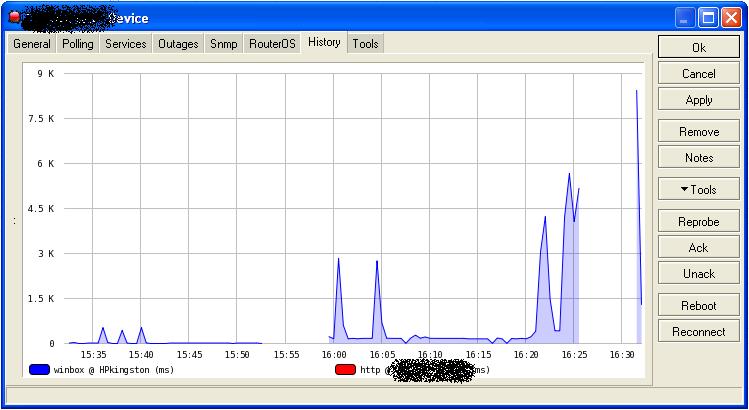Click the 4.5 K axis label
This screenshot has width=749, height=410.
tap(42, 208)
